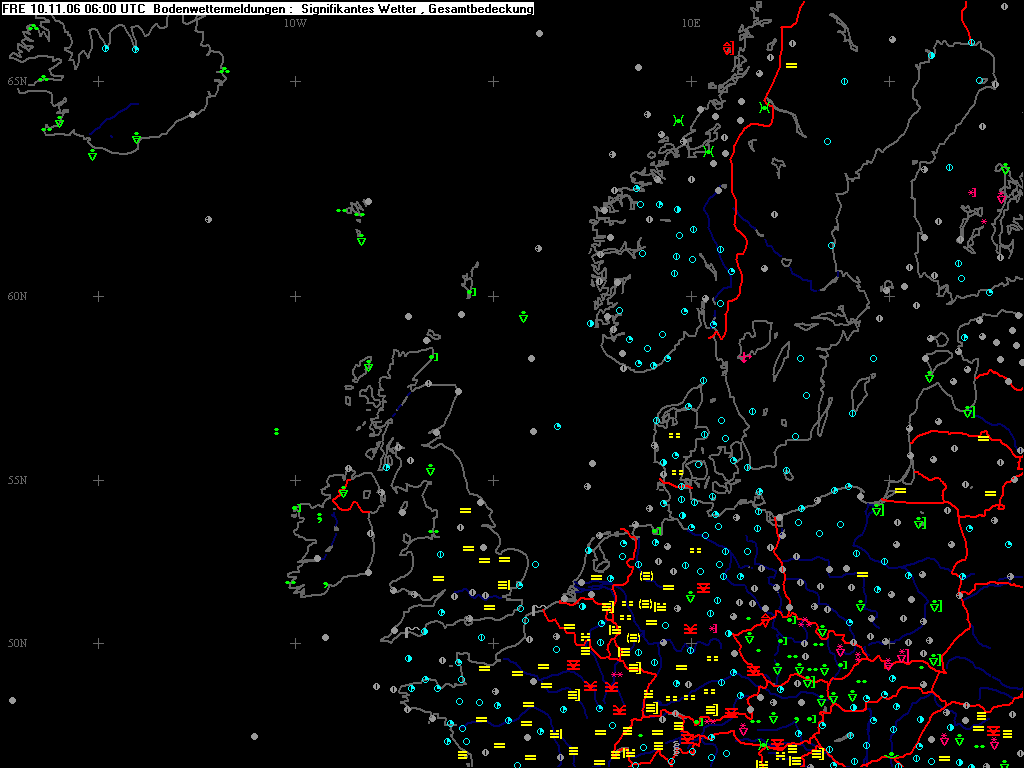Click the 55N latitude label

[18, 480]
